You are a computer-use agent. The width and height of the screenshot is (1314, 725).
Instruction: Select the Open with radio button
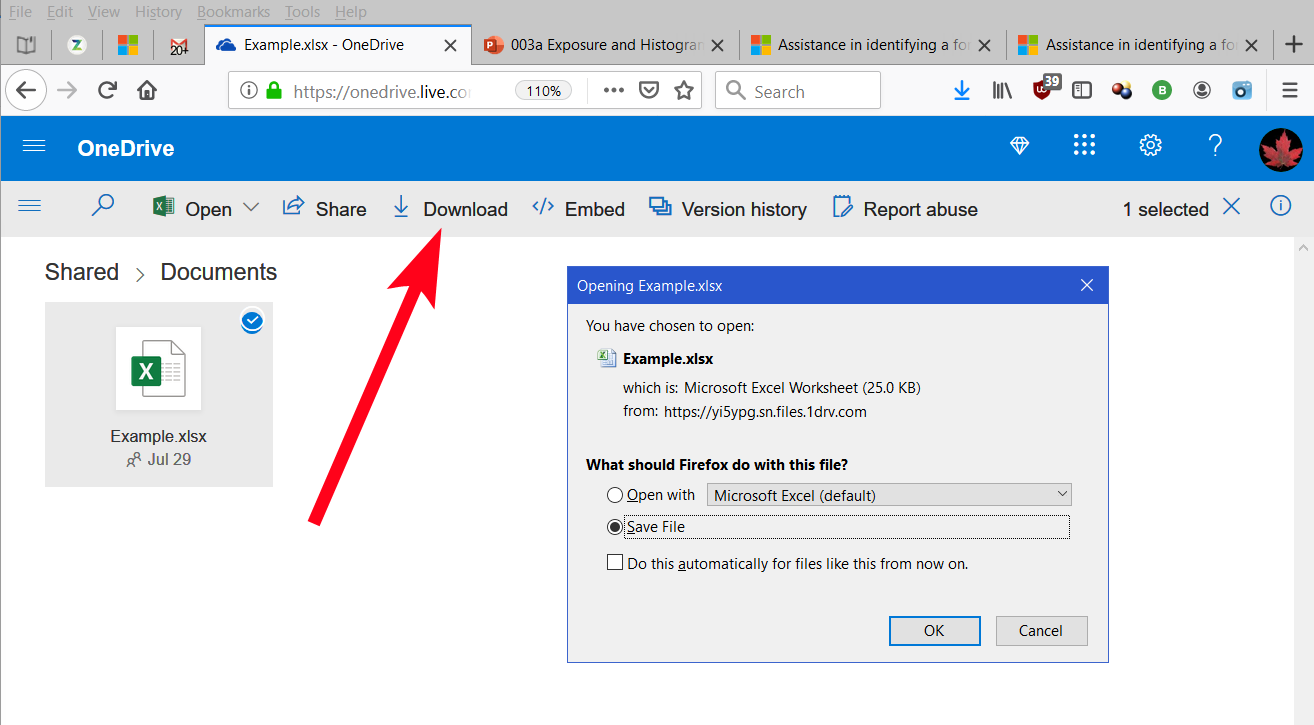click(x=615, y=495)
